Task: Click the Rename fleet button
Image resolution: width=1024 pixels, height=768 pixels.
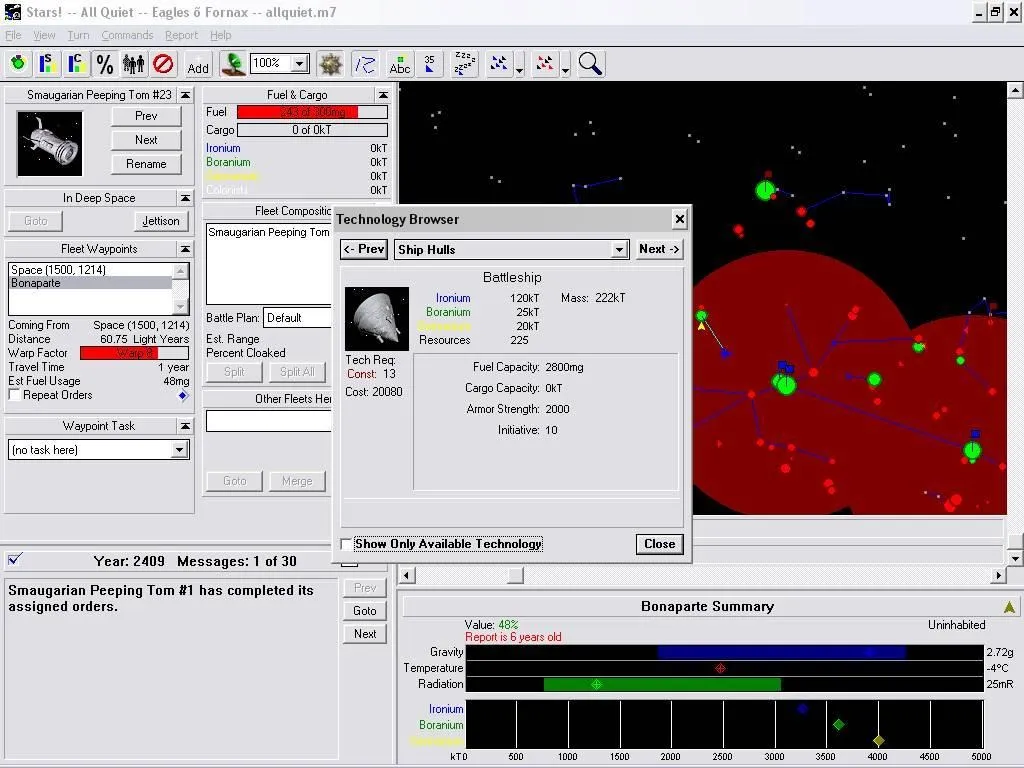Action: point(146,164)
